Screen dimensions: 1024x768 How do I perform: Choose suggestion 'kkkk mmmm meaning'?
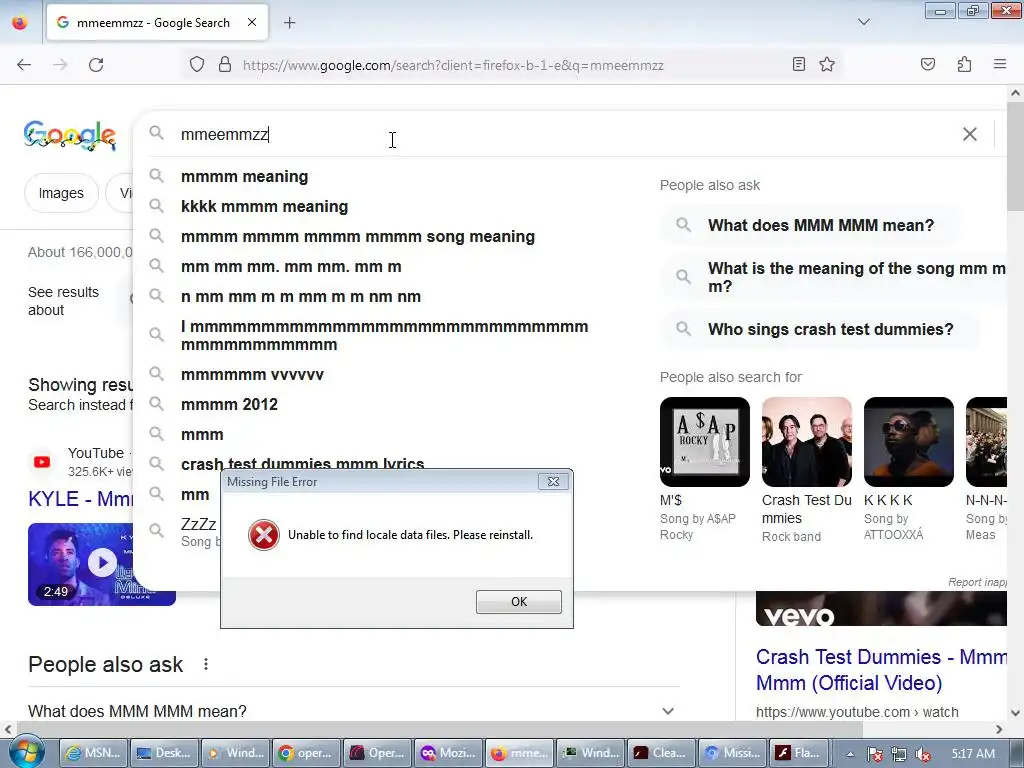[x=264, y=206]
